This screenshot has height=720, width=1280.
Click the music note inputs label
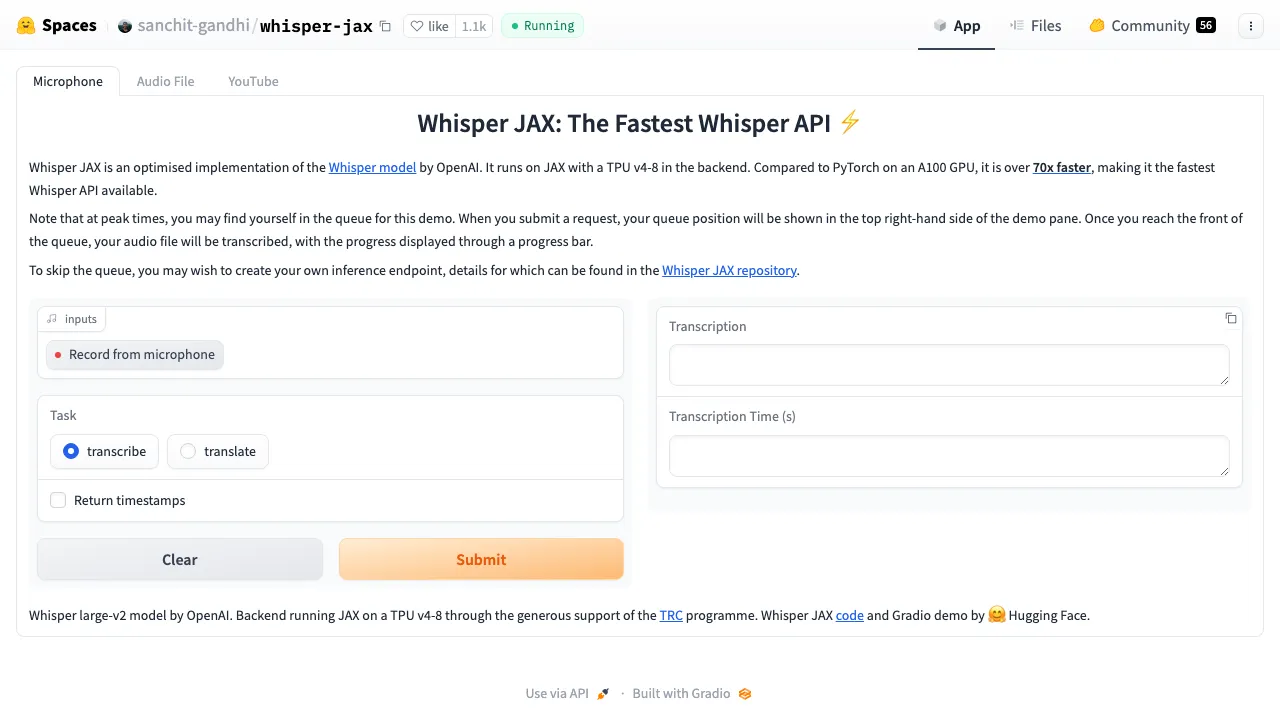pos(72,319)
